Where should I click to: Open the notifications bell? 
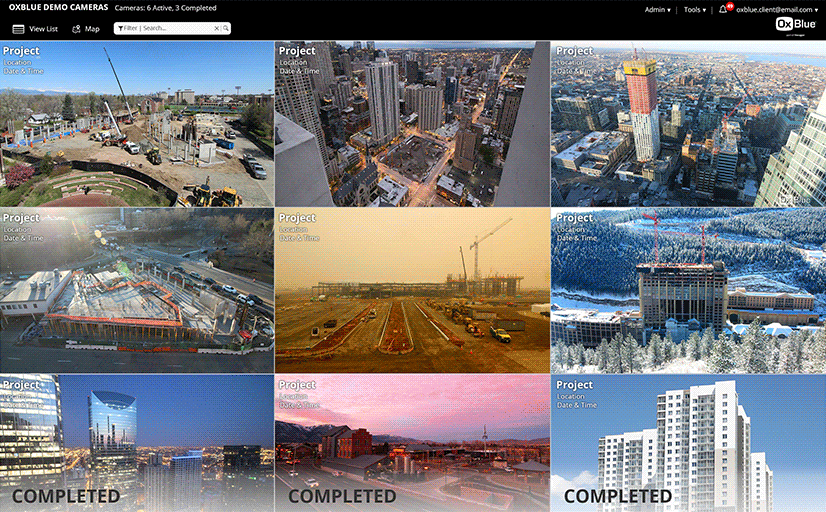pyautogui.click(x=723, y=10)
